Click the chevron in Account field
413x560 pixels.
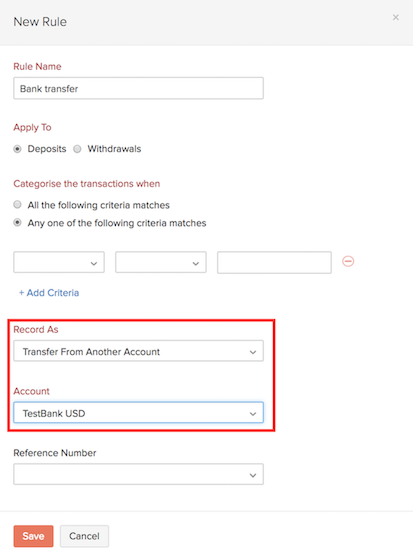coord(253,414)
